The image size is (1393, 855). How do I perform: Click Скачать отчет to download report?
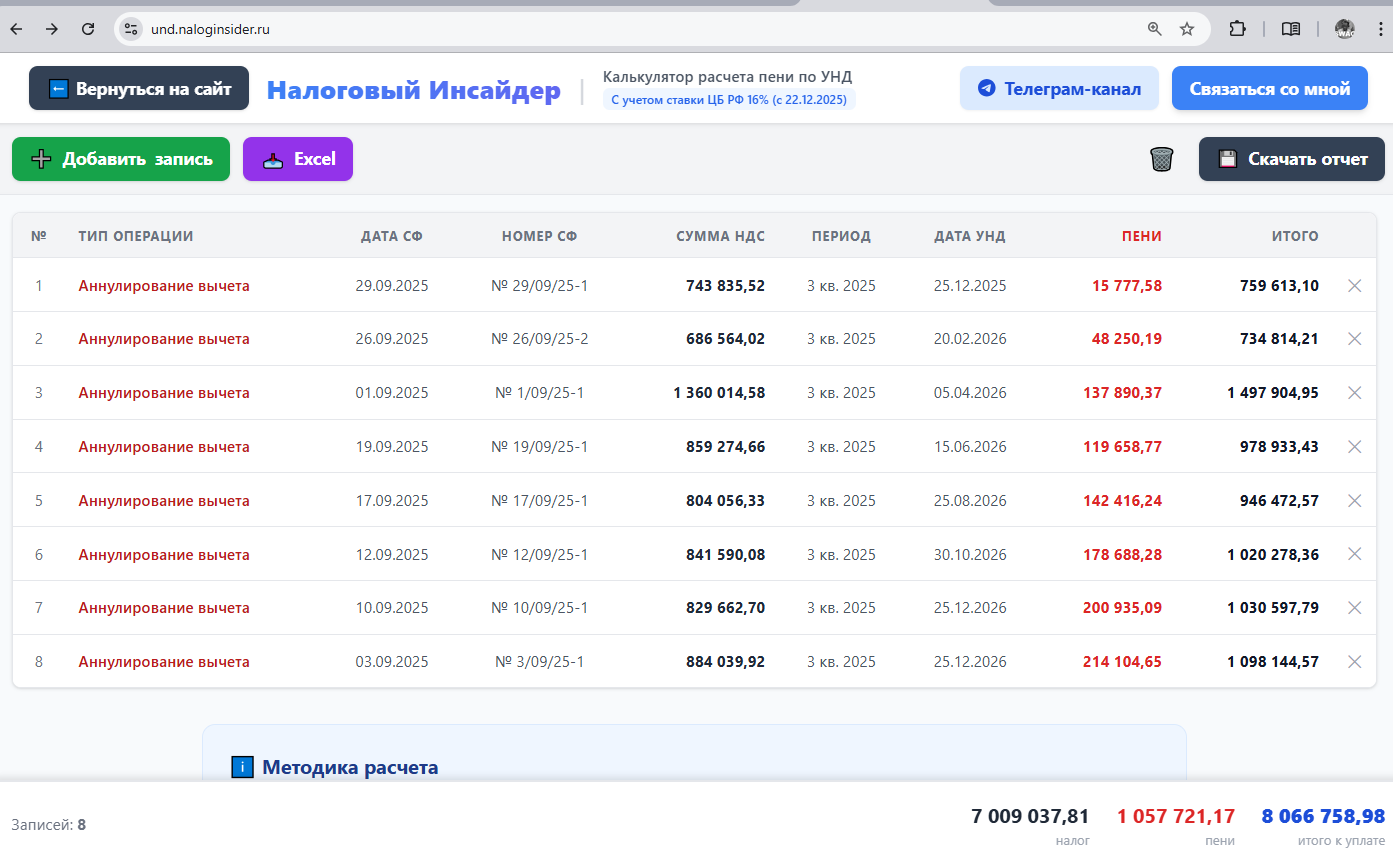click(1291, 159)
